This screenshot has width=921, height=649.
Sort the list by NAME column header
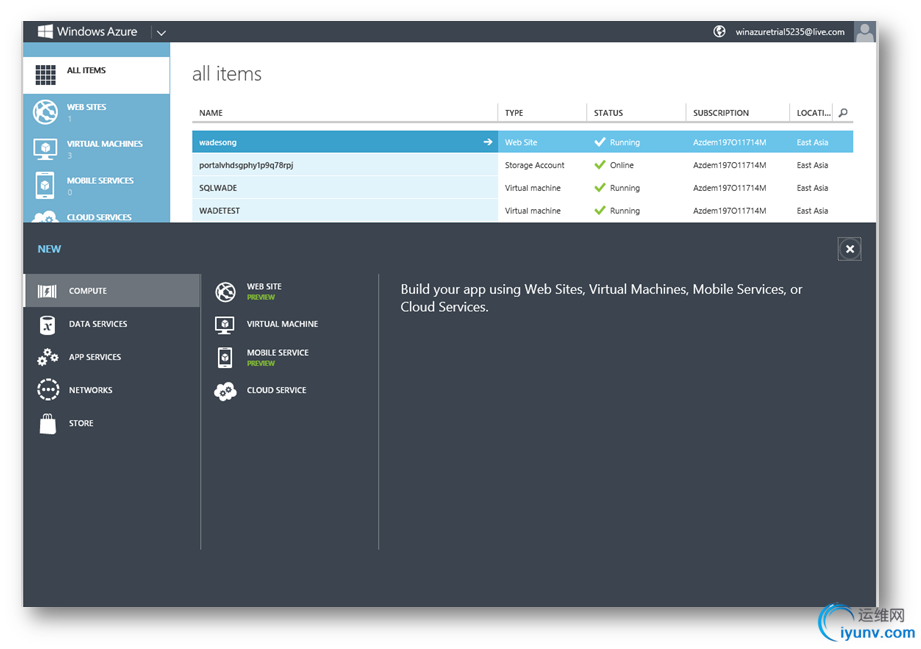tap(211, 113)
